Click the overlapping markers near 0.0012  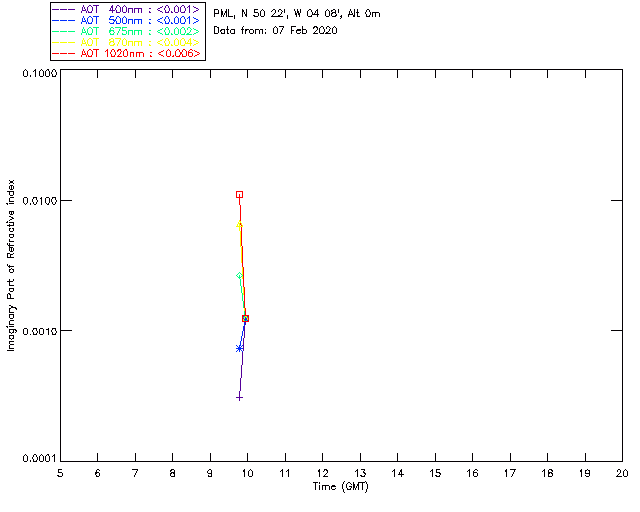coord(245,318)
